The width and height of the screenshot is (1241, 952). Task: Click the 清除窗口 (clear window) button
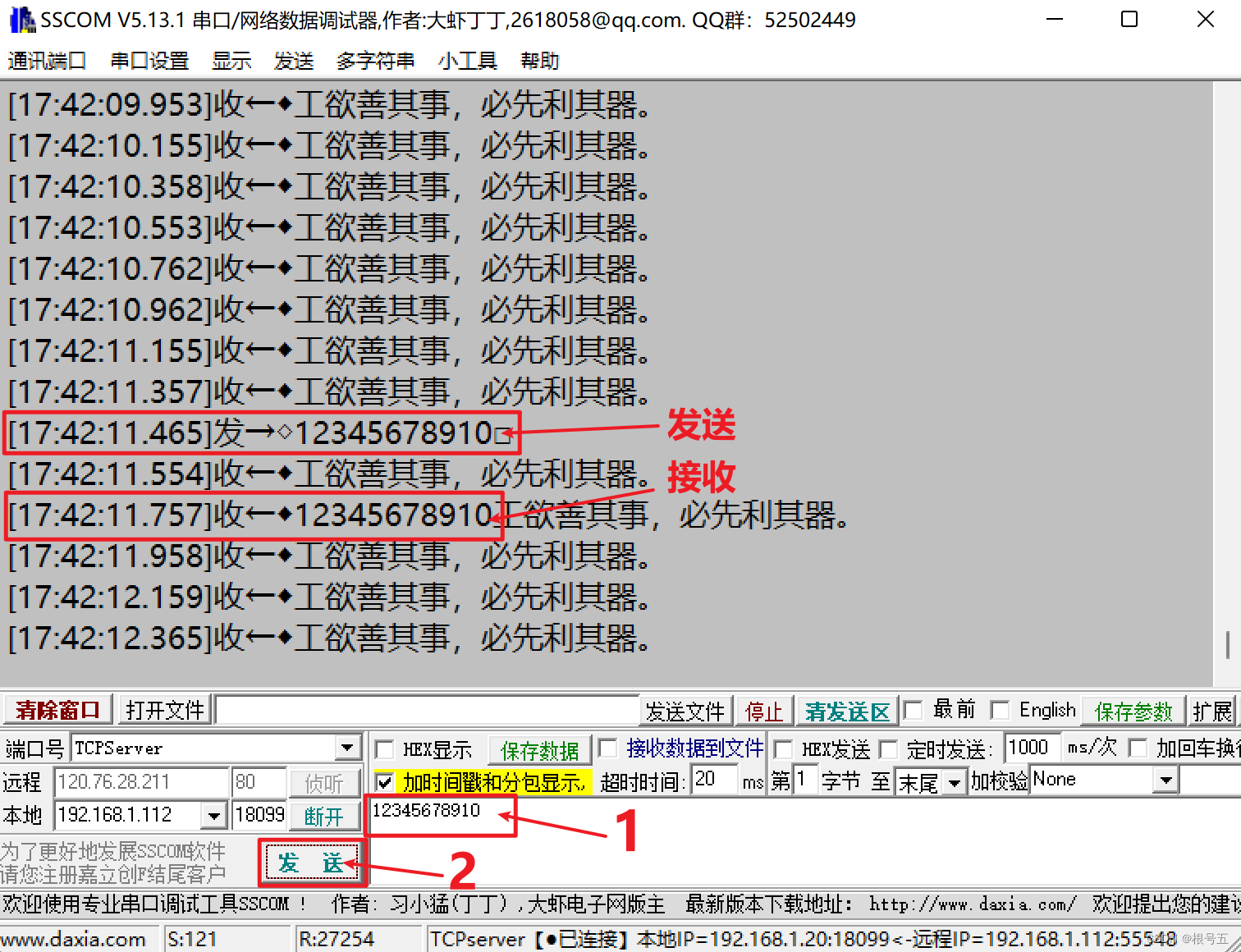(x=56, y=709)
